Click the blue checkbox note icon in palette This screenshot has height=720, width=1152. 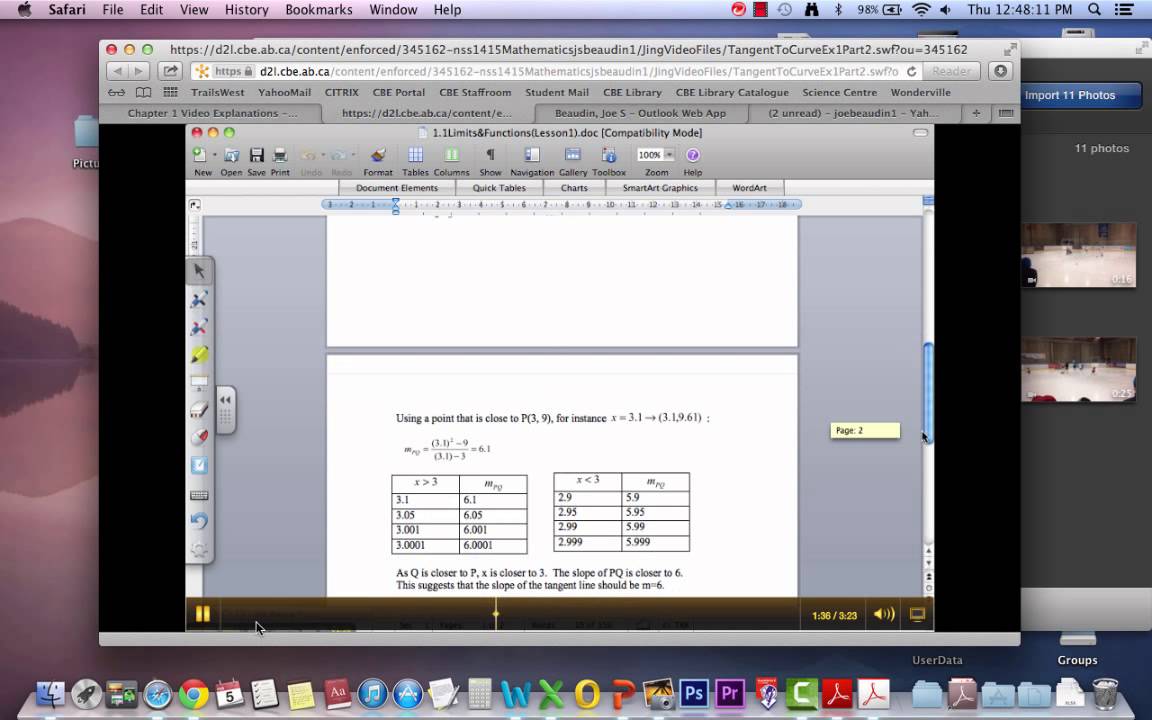(x=199, y=465)
